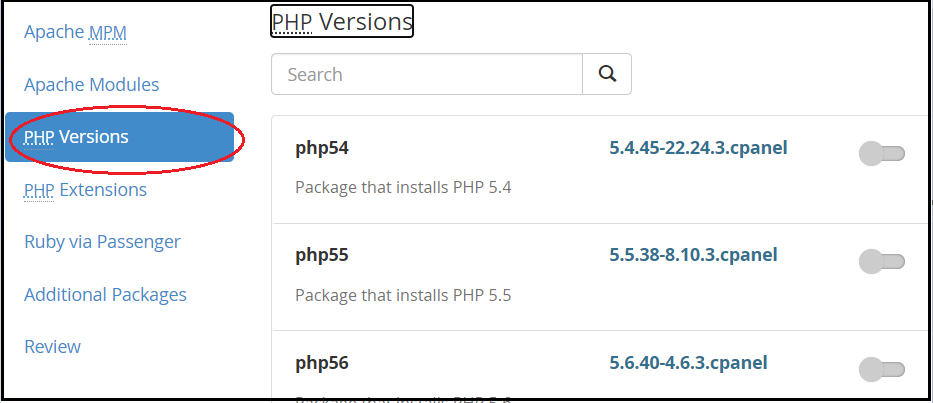Click the 'Package that installs PHP 5.4' description
The height and width of the screenshot is (403, 933).
[x=403, y=188]
